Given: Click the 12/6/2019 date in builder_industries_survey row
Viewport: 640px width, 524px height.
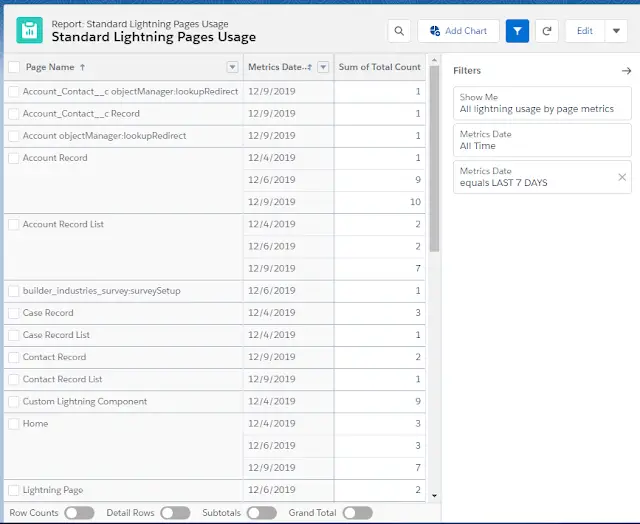Looking at the screenshot, I should point(271,291).
